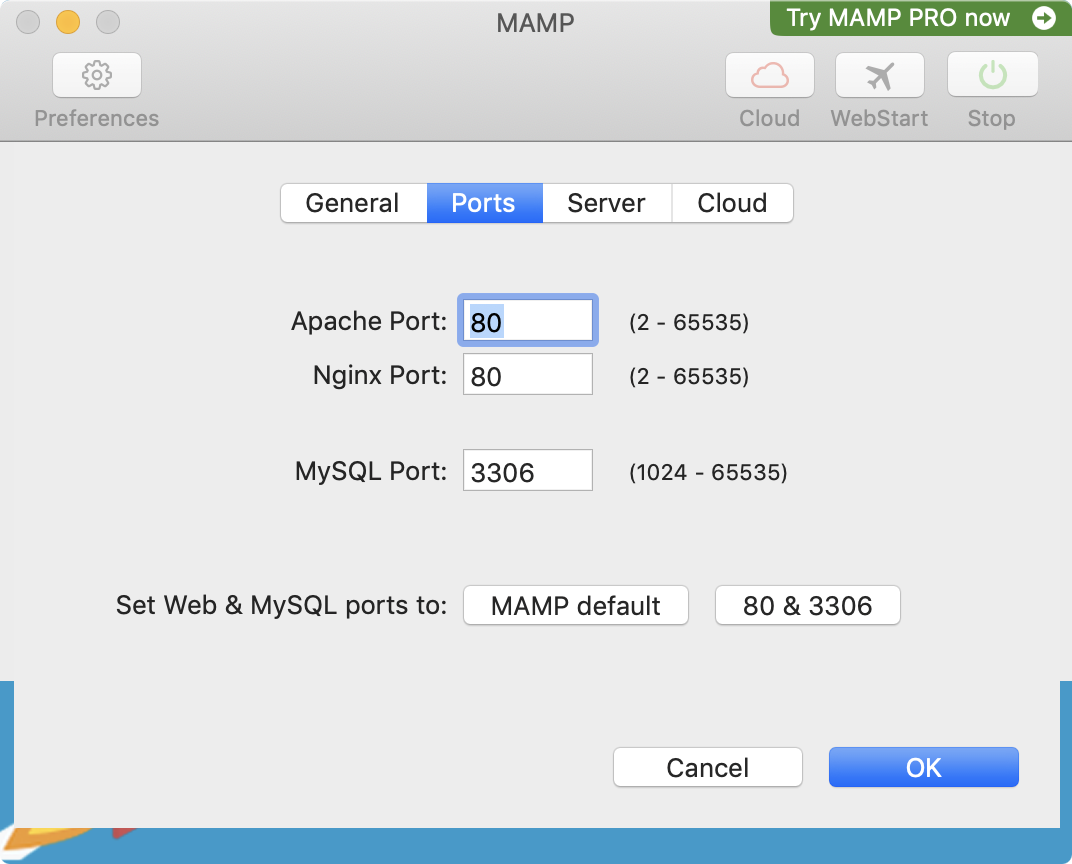Stop servers with the power icon
1072x864 pixels.
click(x=991, y=75)
